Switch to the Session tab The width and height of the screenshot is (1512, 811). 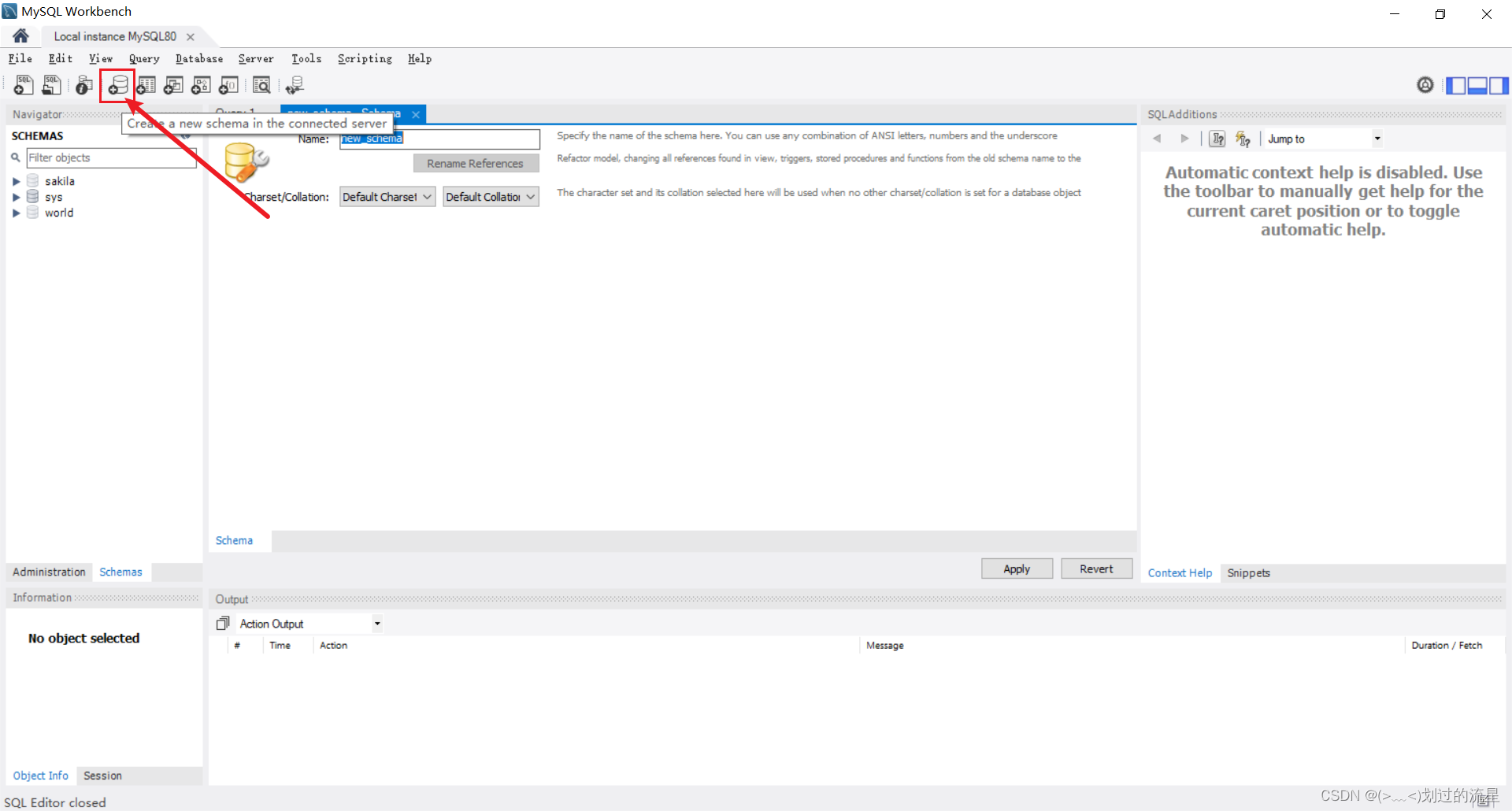[103, 776]
